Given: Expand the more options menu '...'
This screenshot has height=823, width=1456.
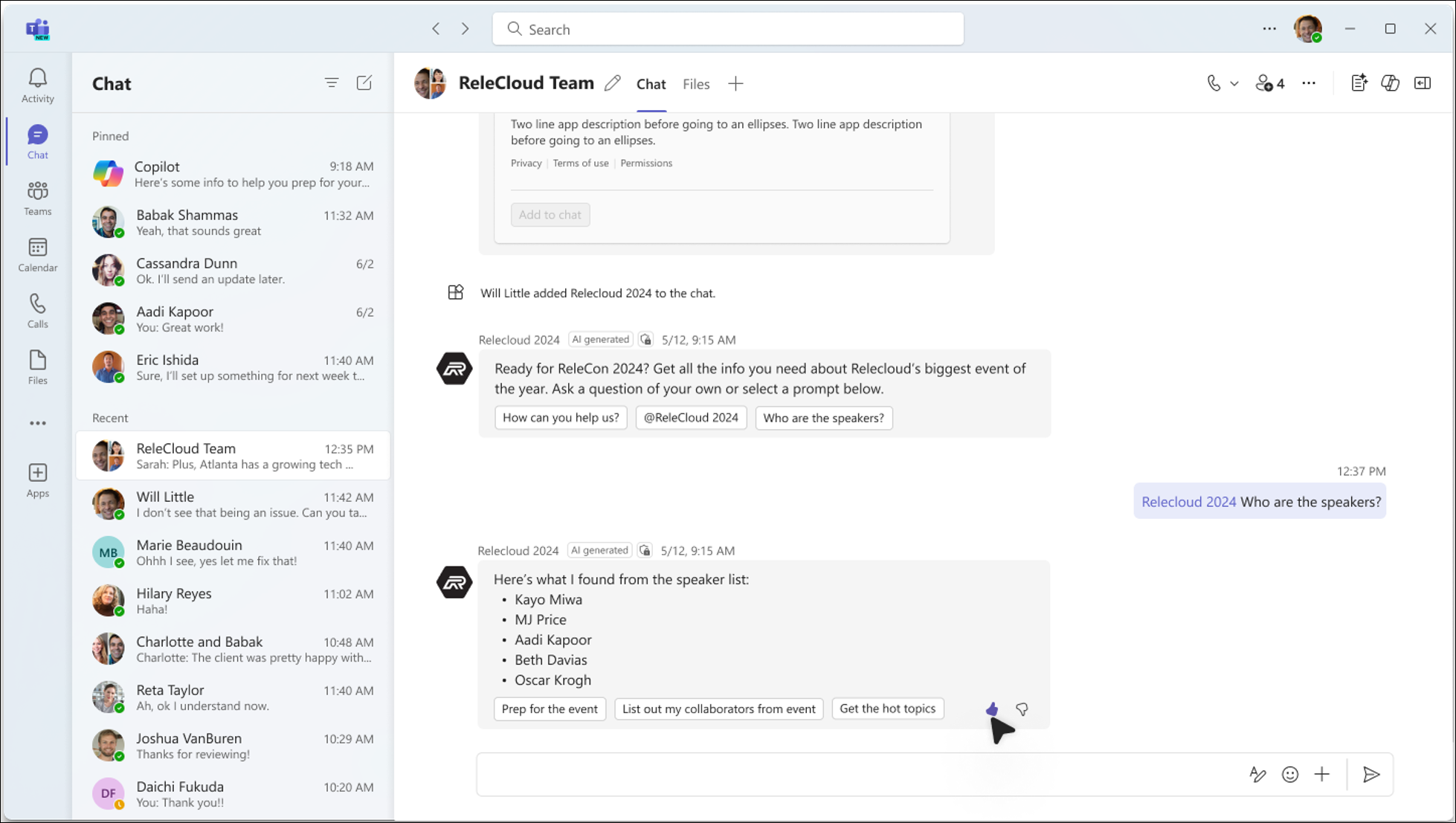Looking at the screenshot, I should [x=1307, y=83].
